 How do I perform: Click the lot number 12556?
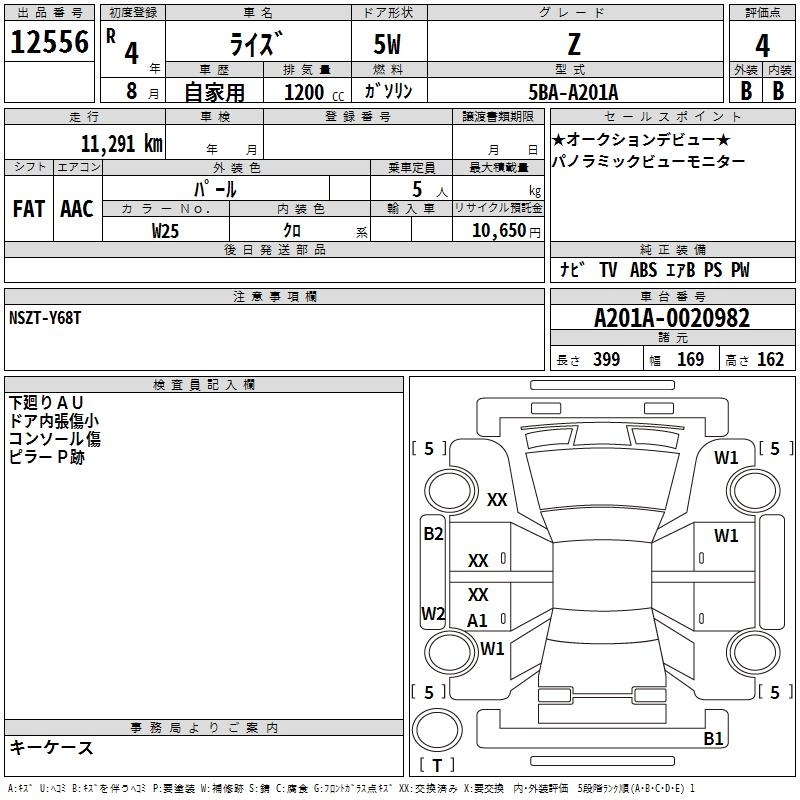(x=49, y=42)
